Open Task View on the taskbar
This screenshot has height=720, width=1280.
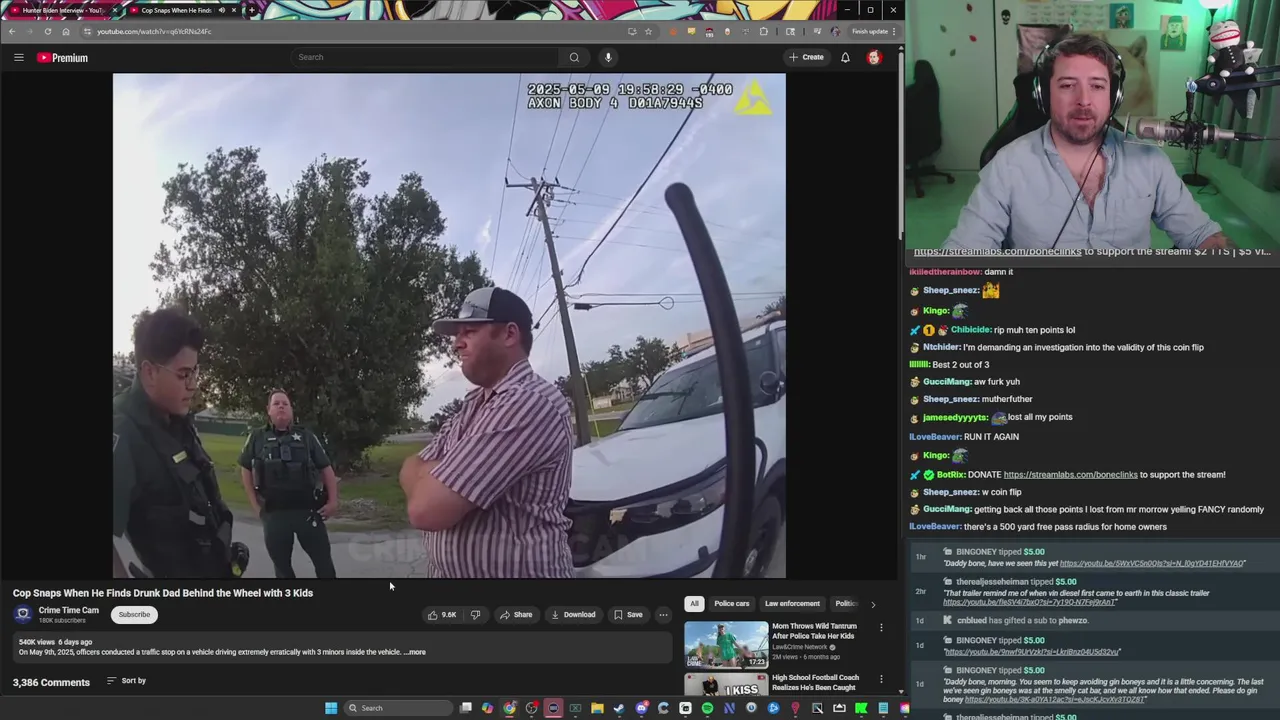466,708
